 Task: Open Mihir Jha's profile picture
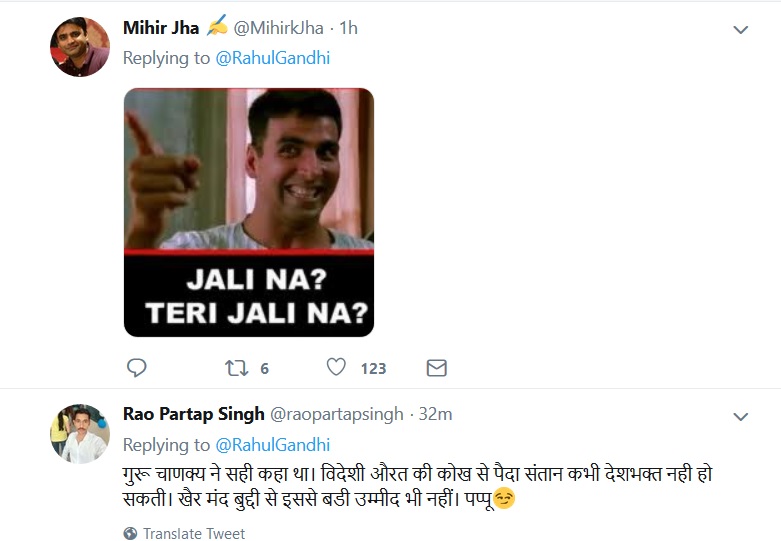tap(80, 47)
